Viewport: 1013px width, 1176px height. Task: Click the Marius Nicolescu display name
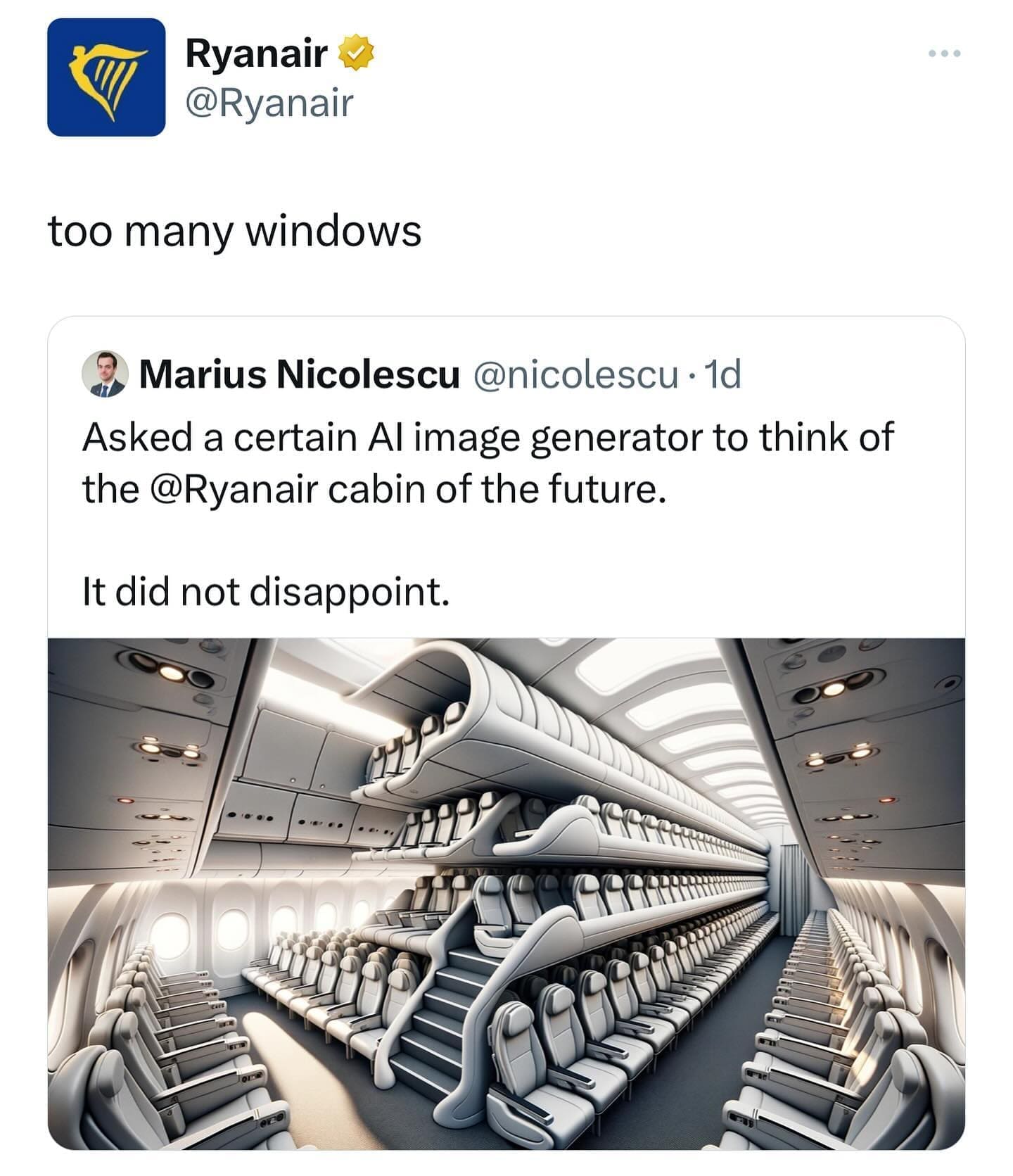click(x=299, y=374)
